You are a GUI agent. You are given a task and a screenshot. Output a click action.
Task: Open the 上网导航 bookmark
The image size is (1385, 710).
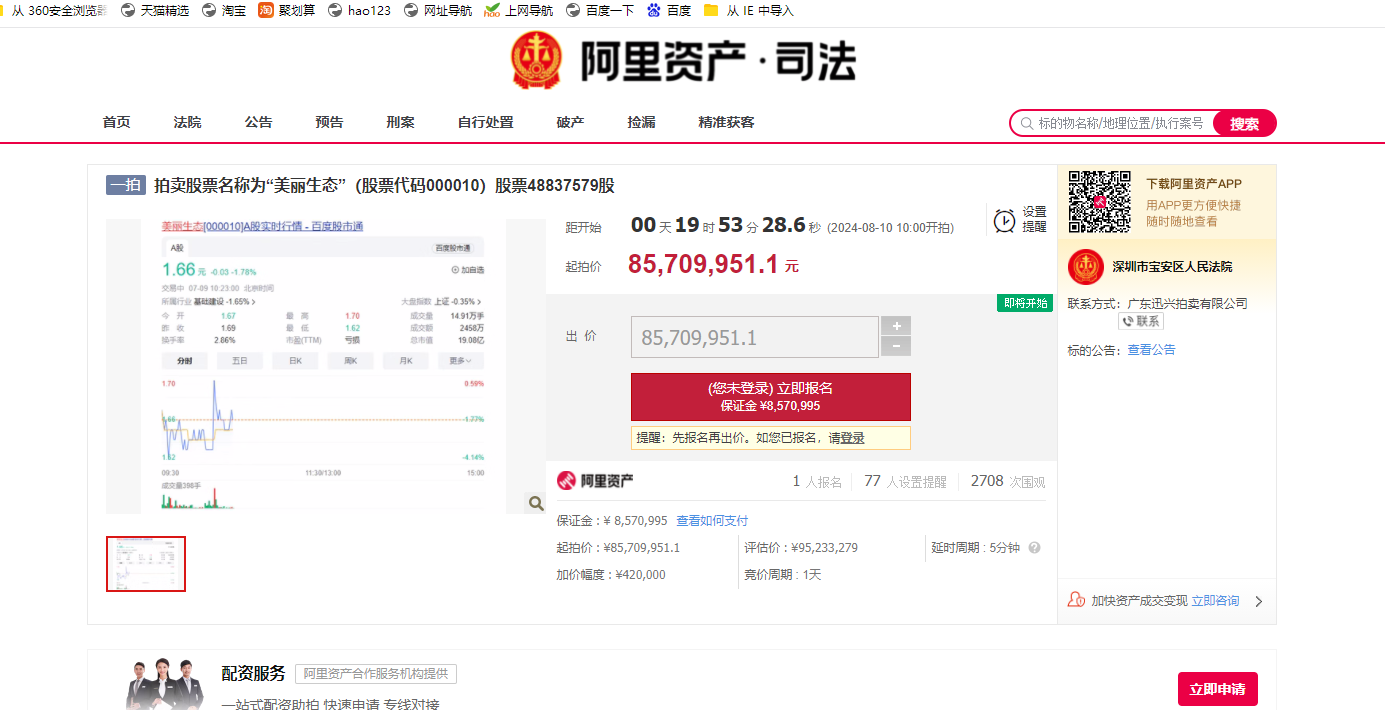pos(518,10)
